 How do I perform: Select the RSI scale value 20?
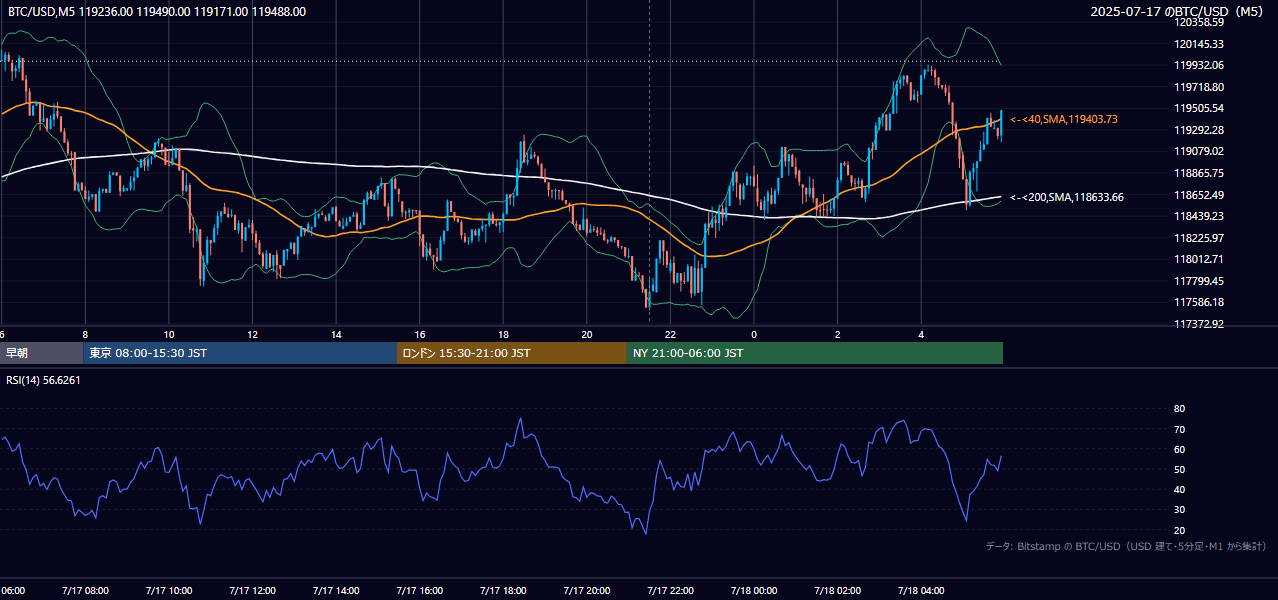1180,529
